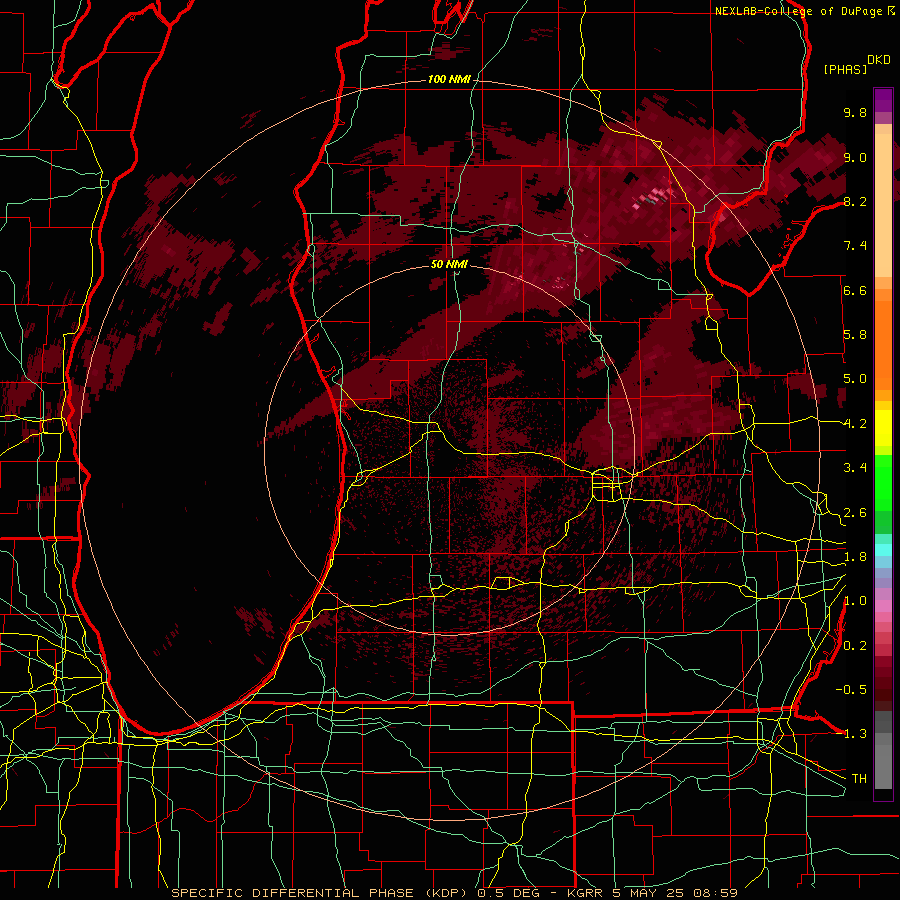Click the [PHAS] legend header
Viewport: 900px width, 900px height.
tap(845, 69)
